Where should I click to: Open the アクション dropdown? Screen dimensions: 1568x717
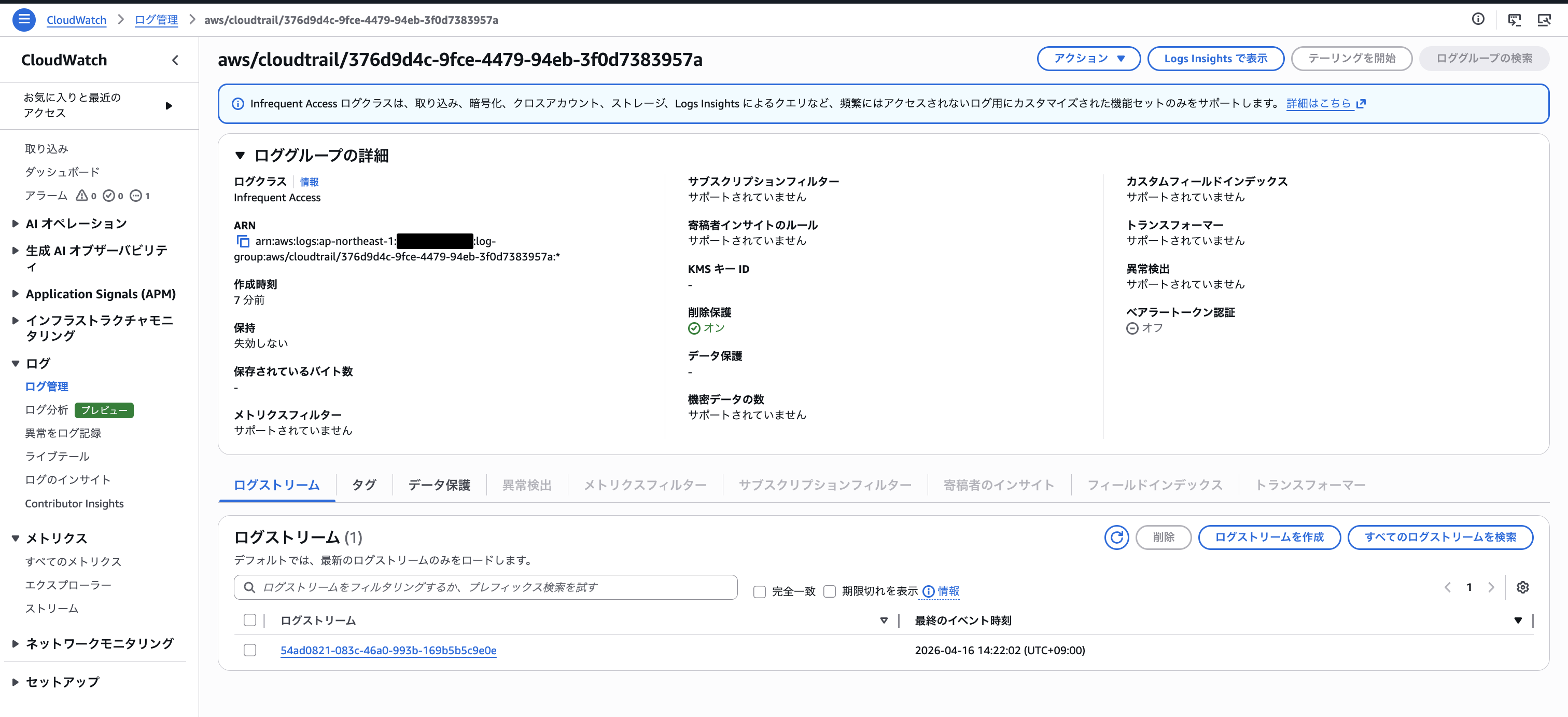pos(1088,59)
